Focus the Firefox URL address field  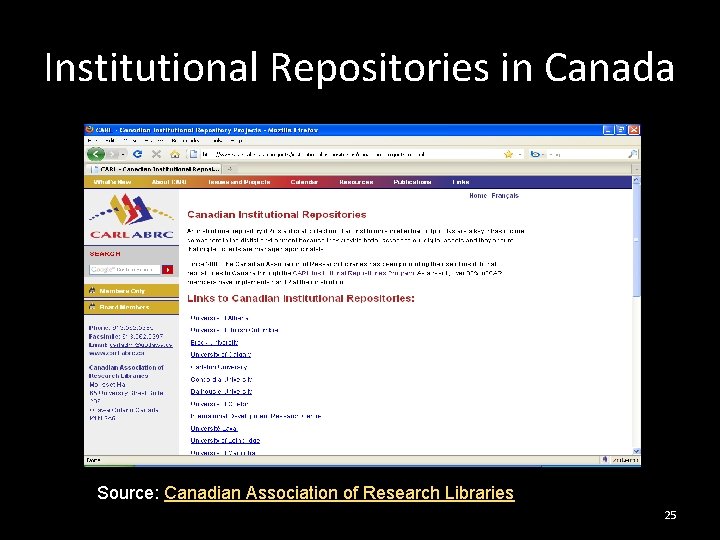(x=351, y=154)
